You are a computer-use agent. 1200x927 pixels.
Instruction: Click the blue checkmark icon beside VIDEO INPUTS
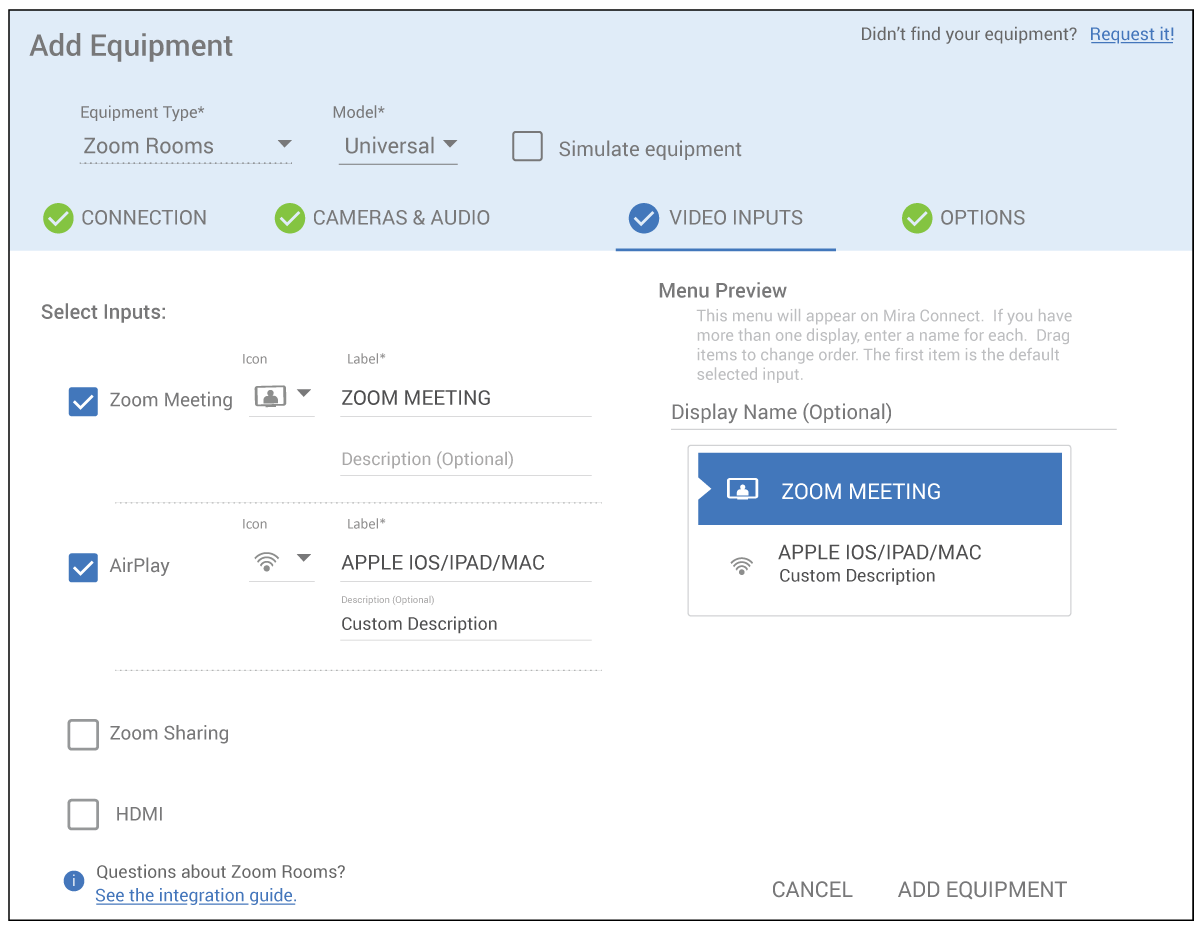click(644, 218)
